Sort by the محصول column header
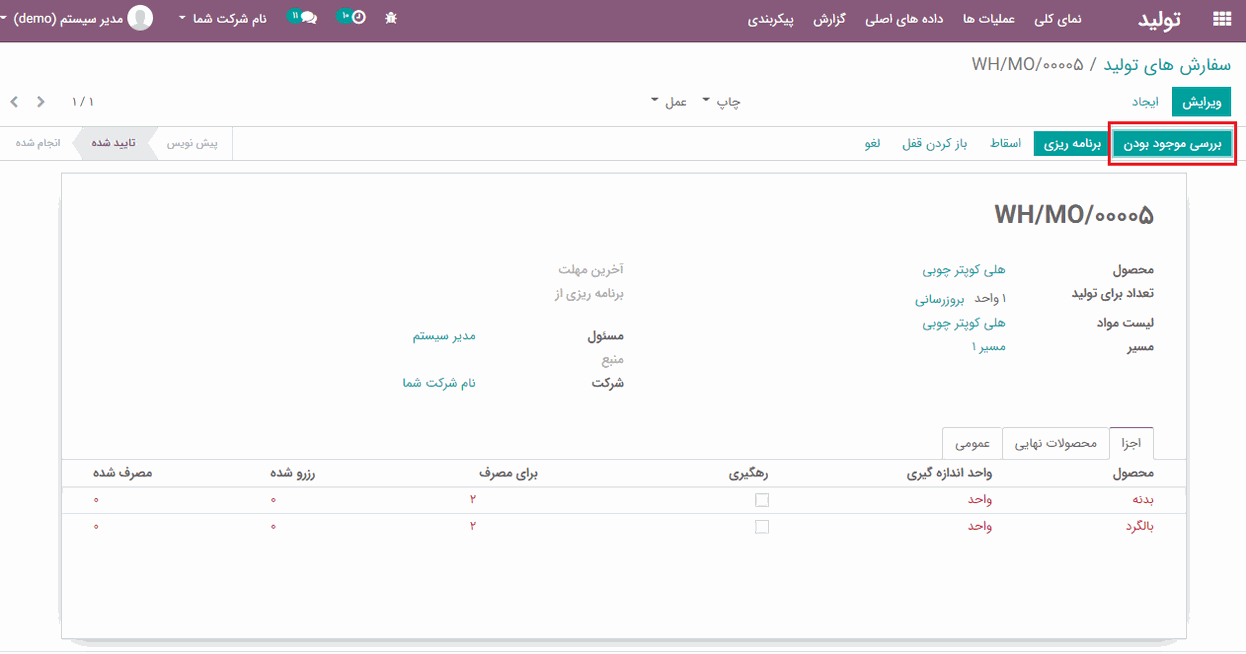1246x654 pixels. [x=1133, y=473]
